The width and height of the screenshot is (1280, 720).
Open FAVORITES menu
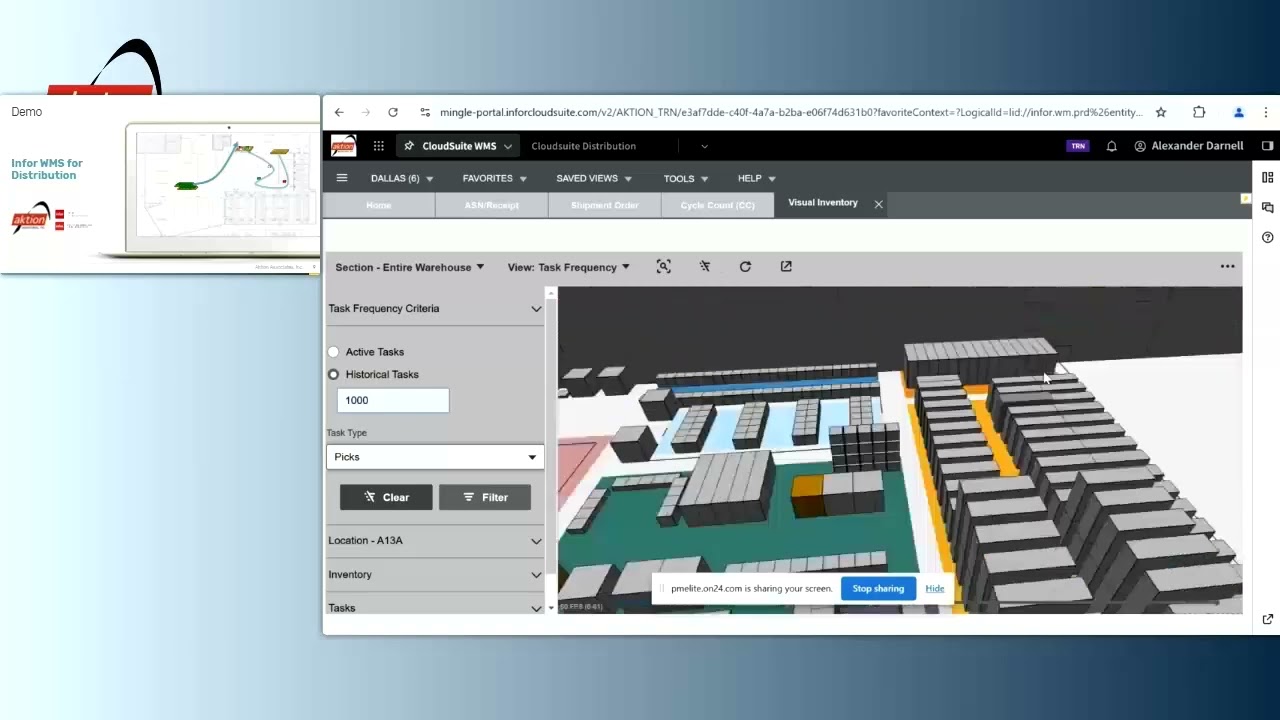pyautogui.click(x=494, y=178)
